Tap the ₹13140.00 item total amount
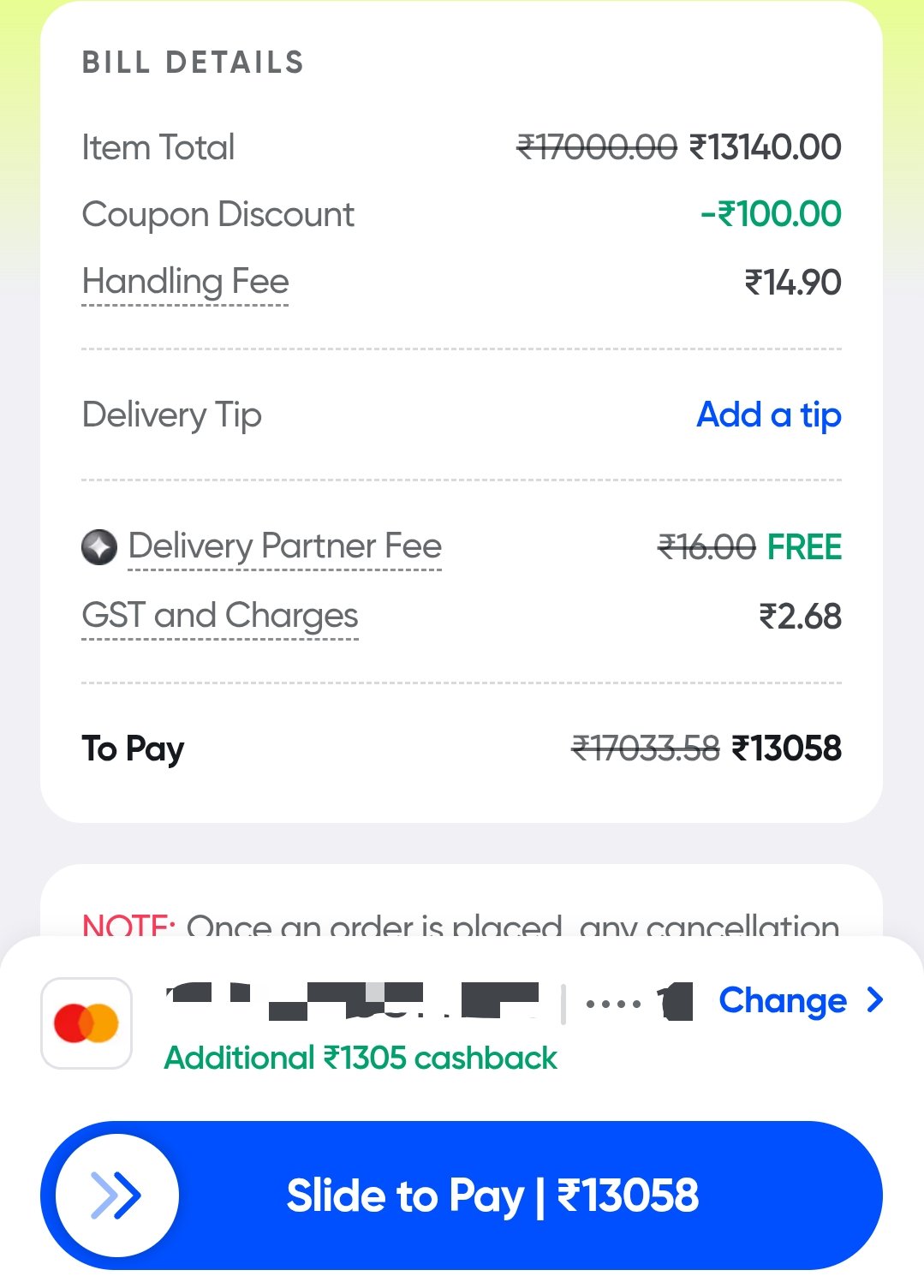The image size is (924, 1288). (766, 147)
